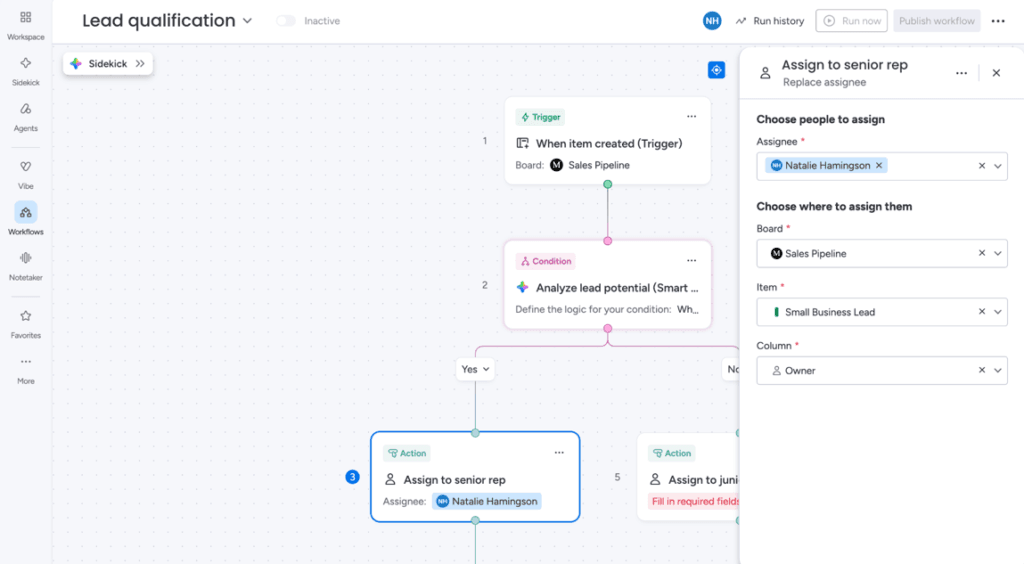Expand the Item dropdown arrow
Viewport: 1024px width, 564px height.
tap(997, 312)
